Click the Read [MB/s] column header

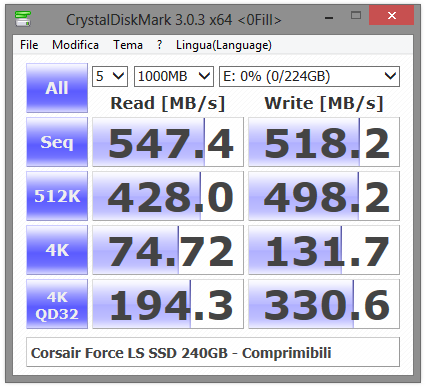(x=168, y=103)
